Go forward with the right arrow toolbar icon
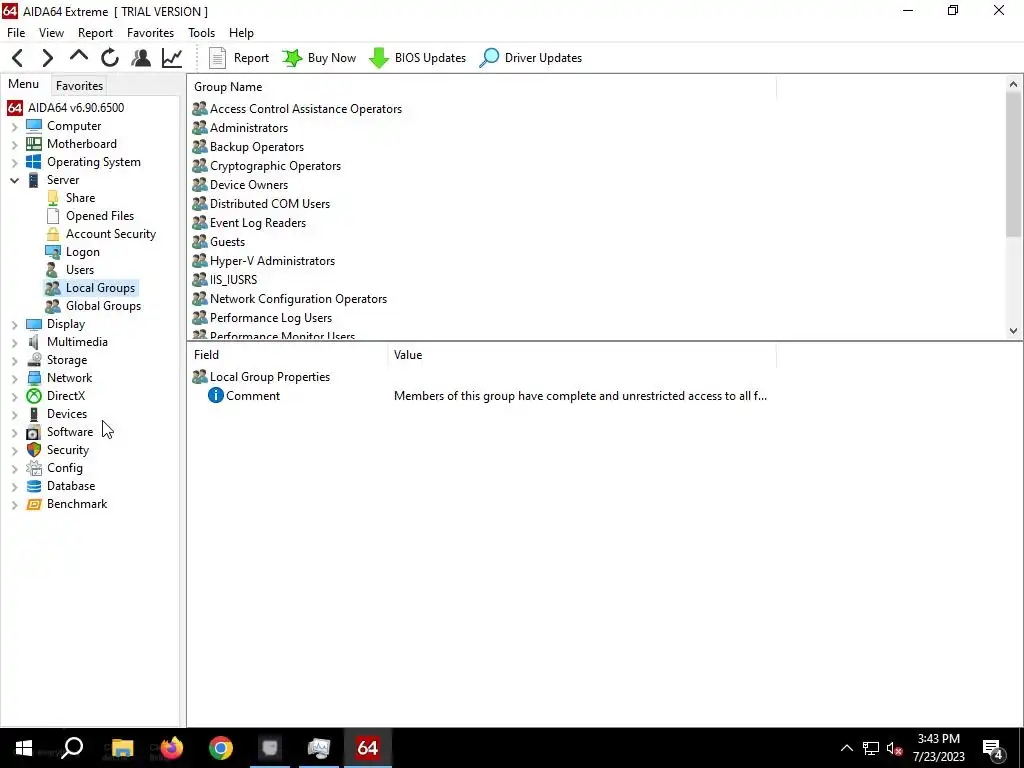This screenshot has width=1024, height=768. coord(48,58)
